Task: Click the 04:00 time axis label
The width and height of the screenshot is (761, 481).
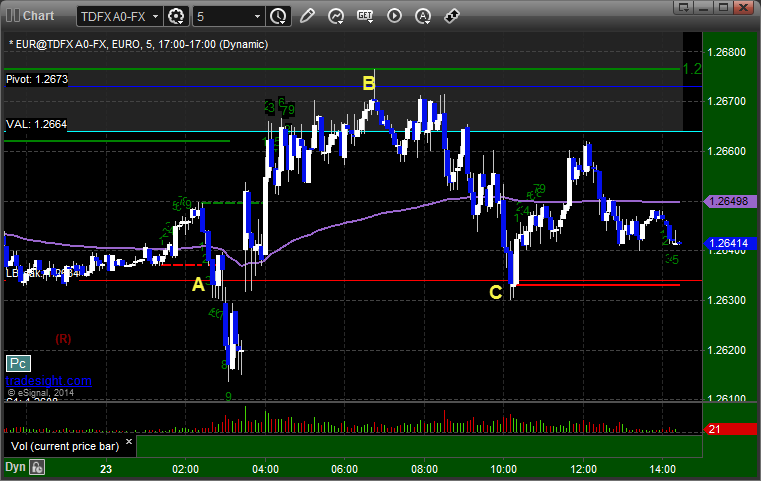Action: click(265, 469)
